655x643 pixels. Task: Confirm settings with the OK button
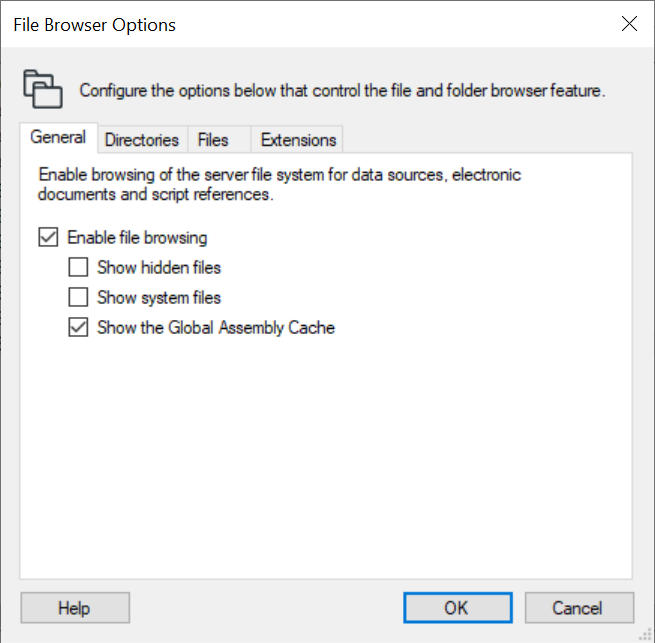pyautogui.click(x=457, y=608)
